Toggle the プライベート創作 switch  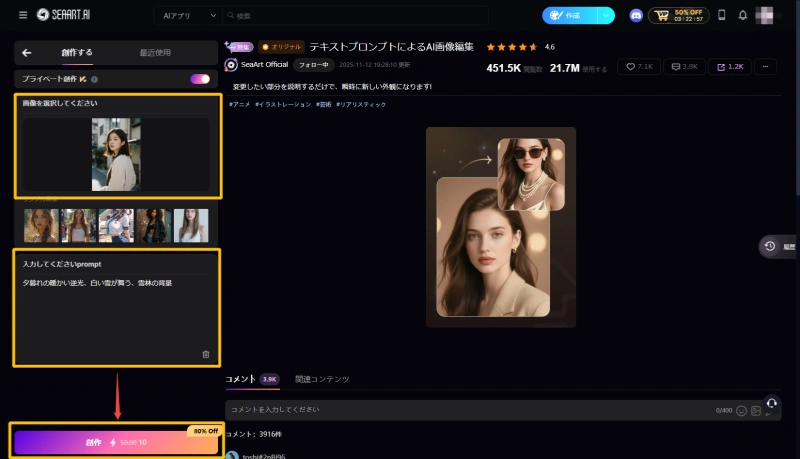(200, 79)
